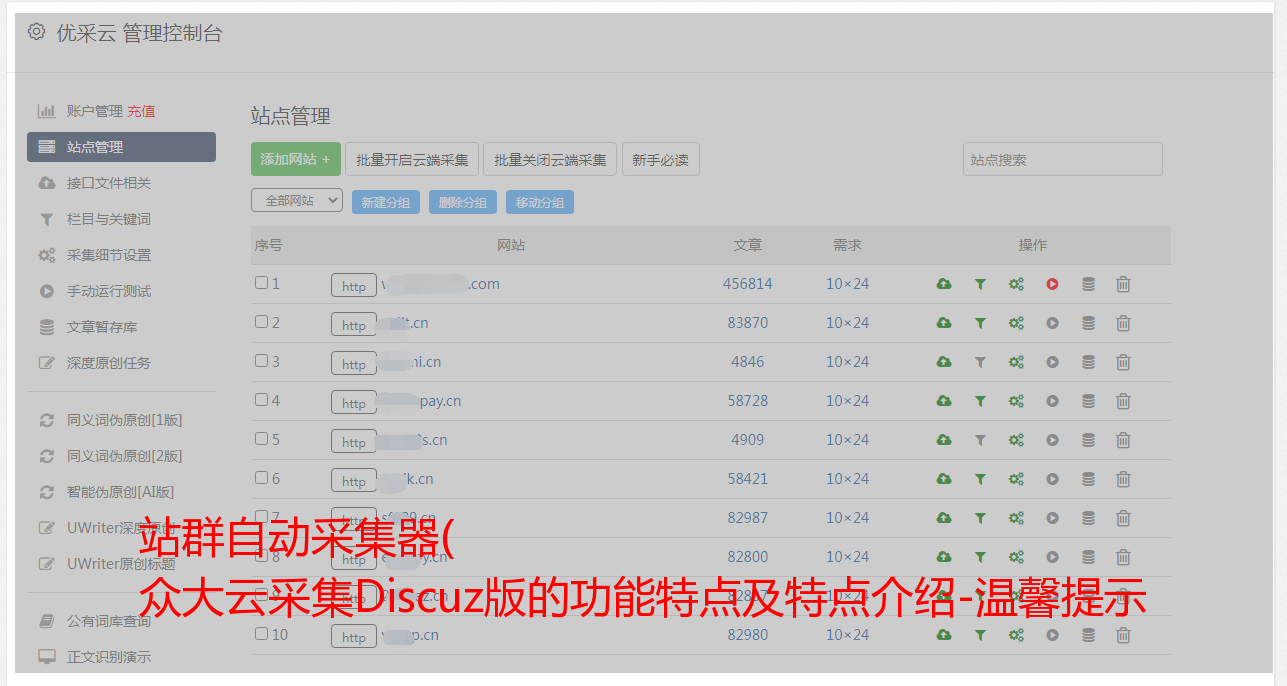Click red 充值 recharge link
Viewport: 1287px width, 686px height.
(x=141, y=111)
